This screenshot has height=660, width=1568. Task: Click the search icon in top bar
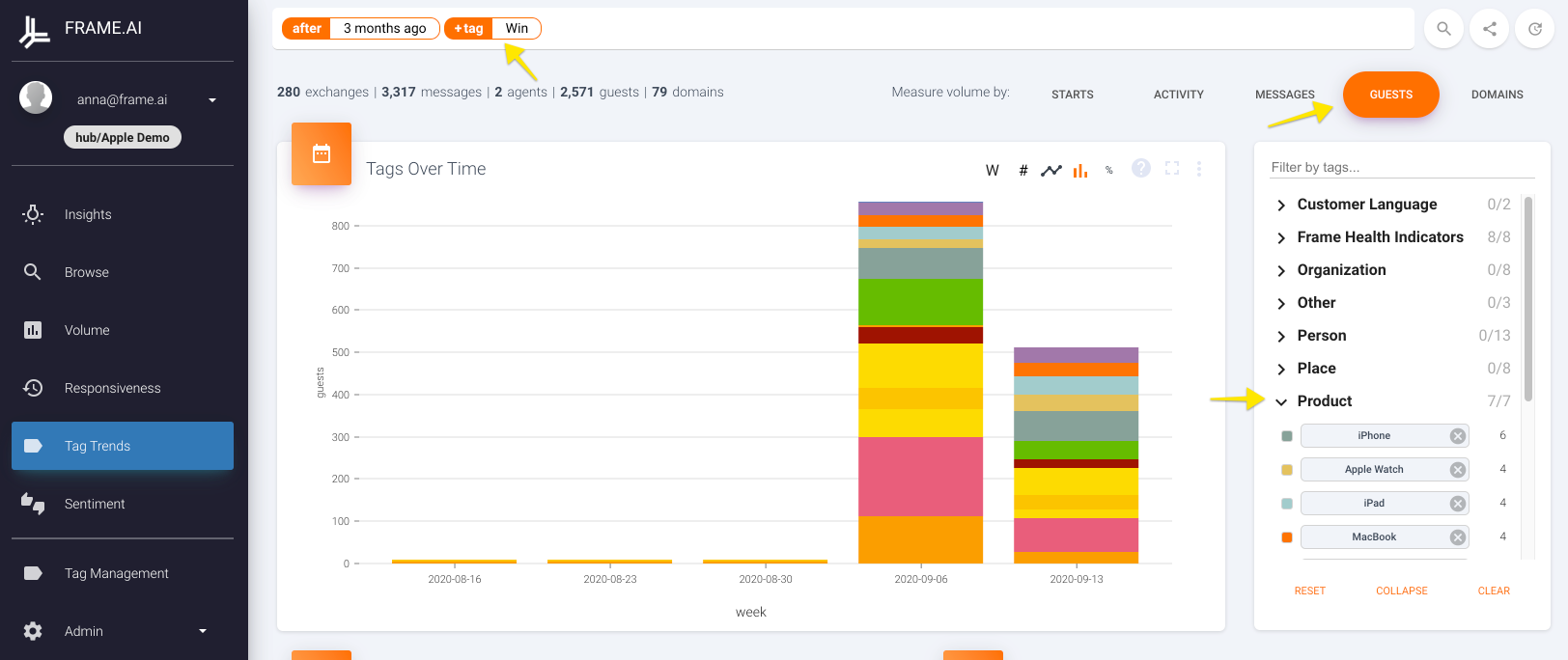click(x=1443, y=29)
